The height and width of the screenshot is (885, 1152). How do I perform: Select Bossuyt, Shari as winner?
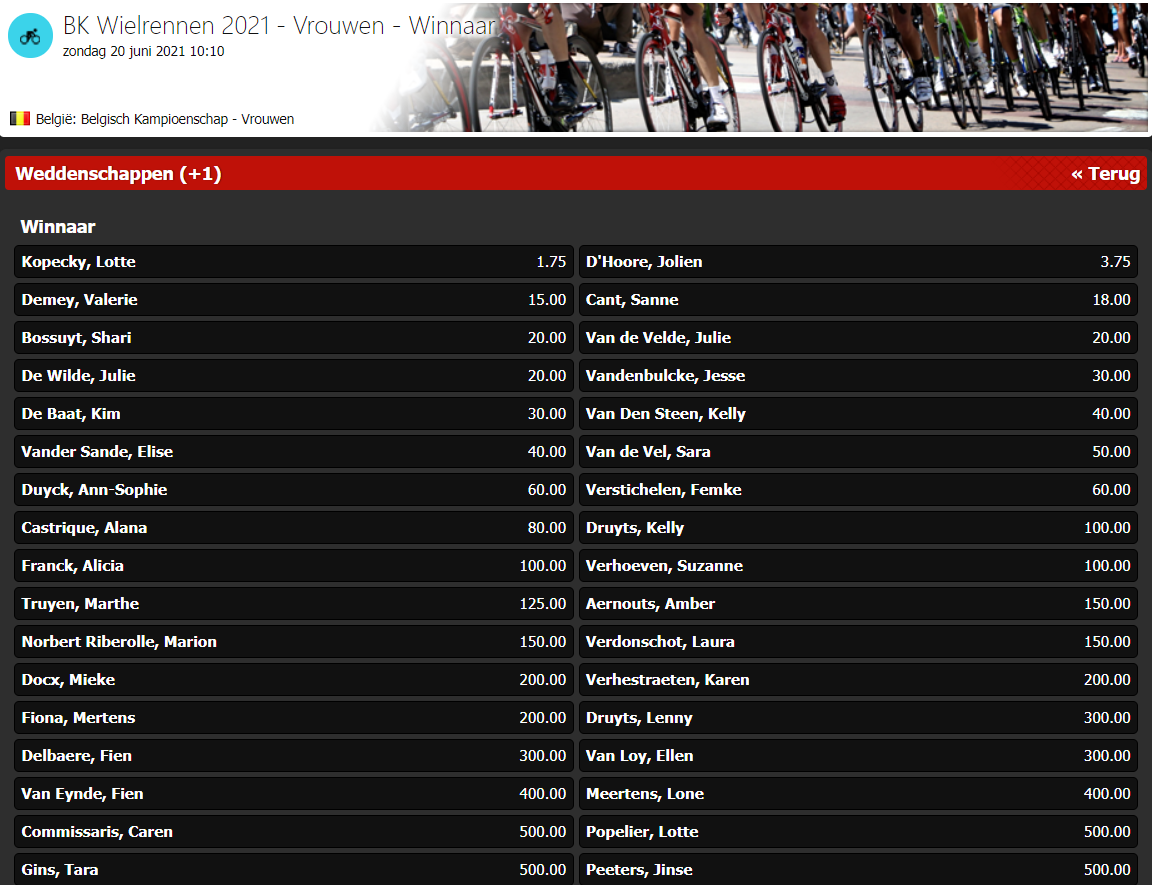click(294, 338)
